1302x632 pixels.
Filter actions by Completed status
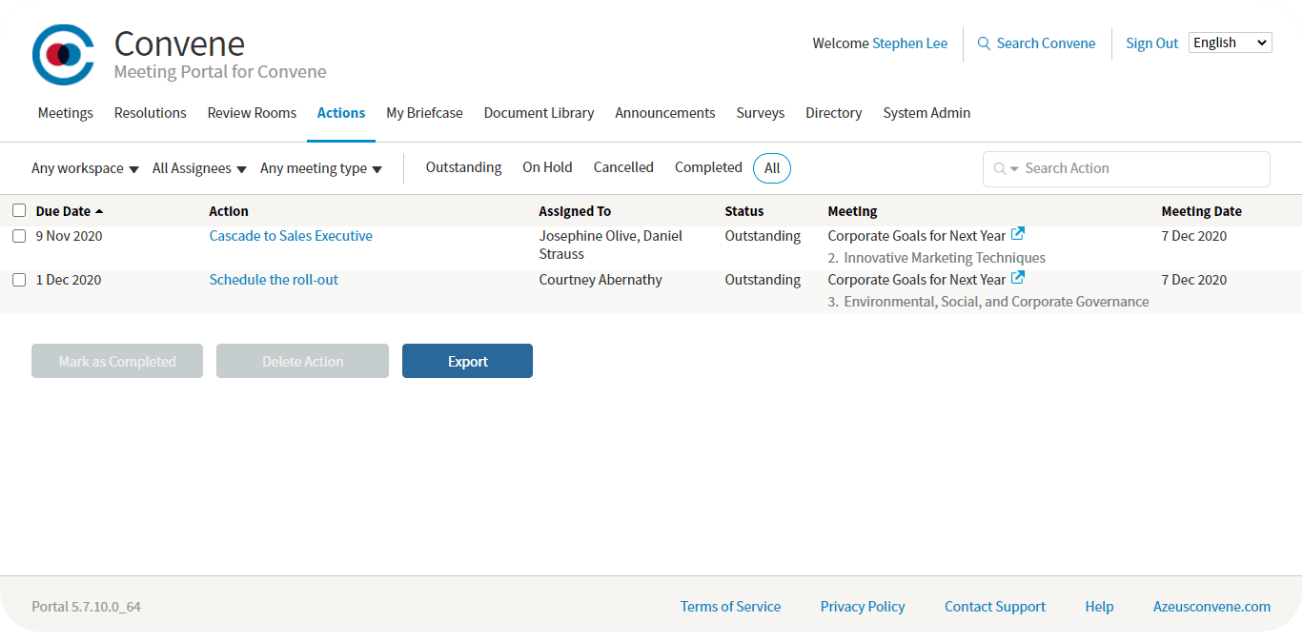[708, 168]
